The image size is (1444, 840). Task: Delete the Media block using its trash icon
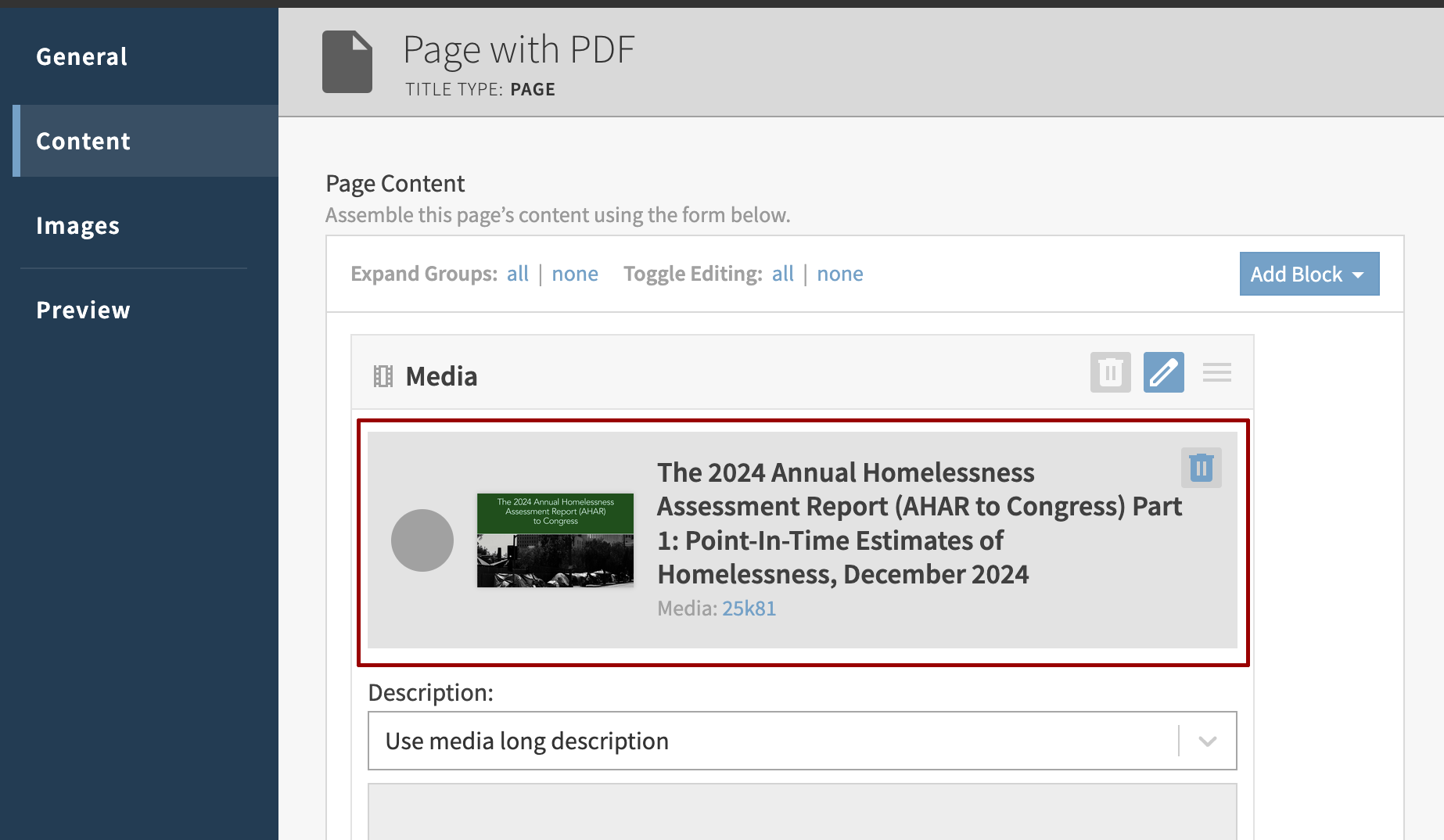click(x=1110, y=372)
